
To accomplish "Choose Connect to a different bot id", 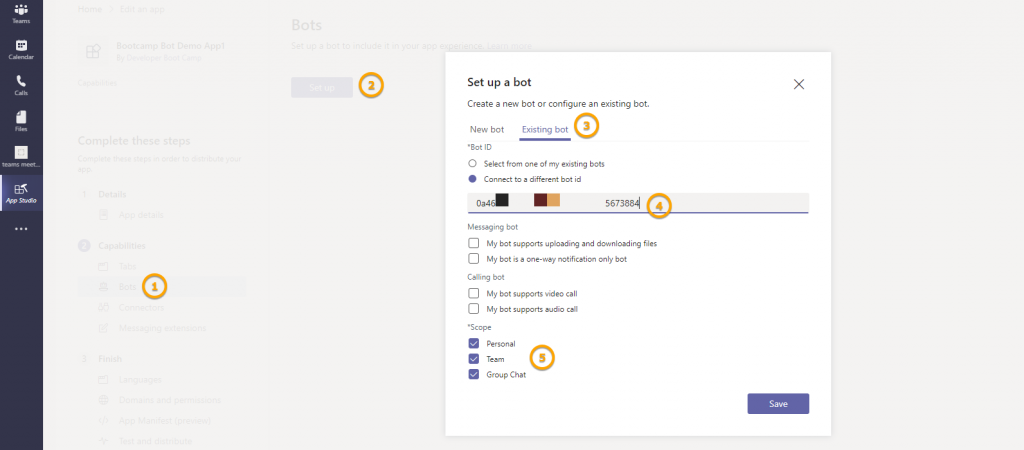I will [472, 178].
